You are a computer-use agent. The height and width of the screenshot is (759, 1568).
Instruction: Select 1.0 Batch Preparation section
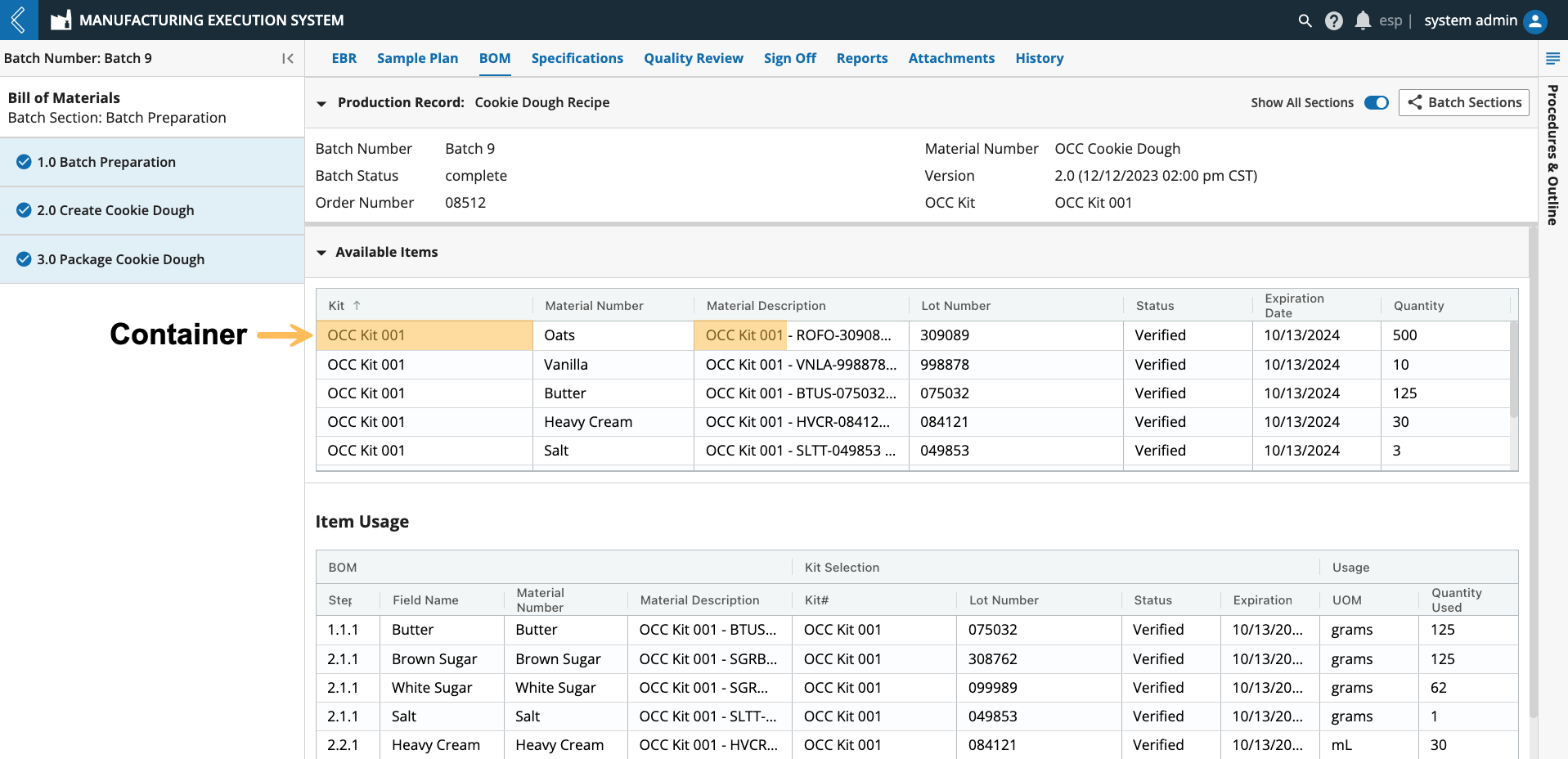coord(152,162)
